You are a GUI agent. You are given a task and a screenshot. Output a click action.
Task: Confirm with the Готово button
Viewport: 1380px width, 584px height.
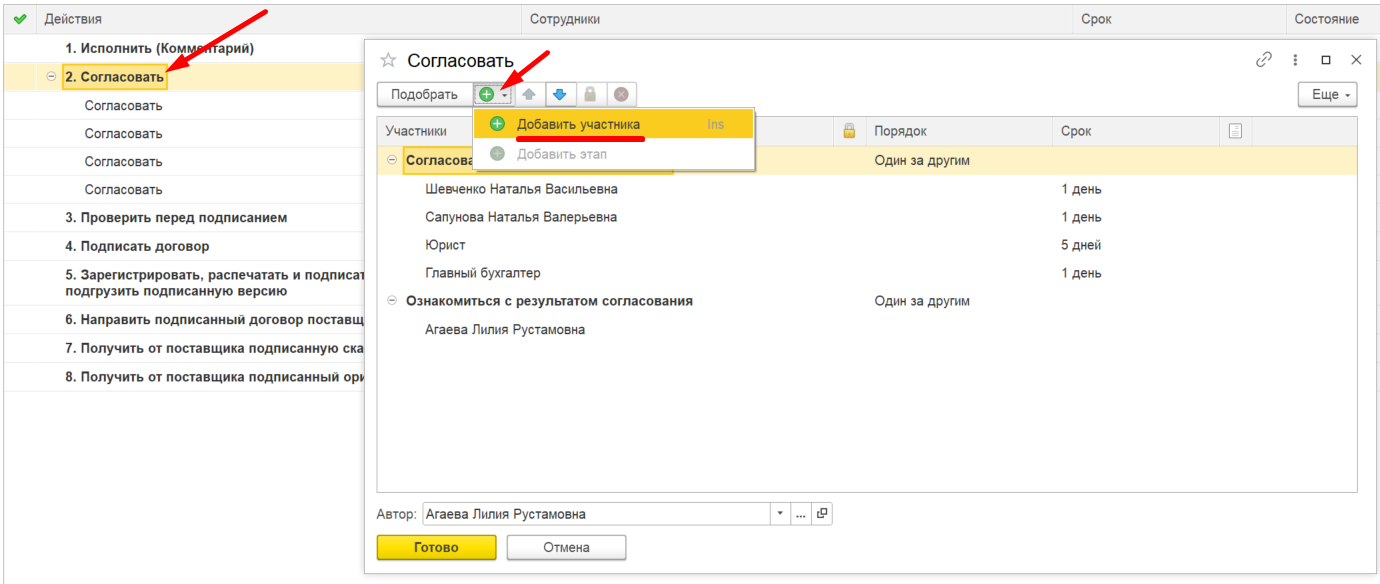(x=436, y=547)
